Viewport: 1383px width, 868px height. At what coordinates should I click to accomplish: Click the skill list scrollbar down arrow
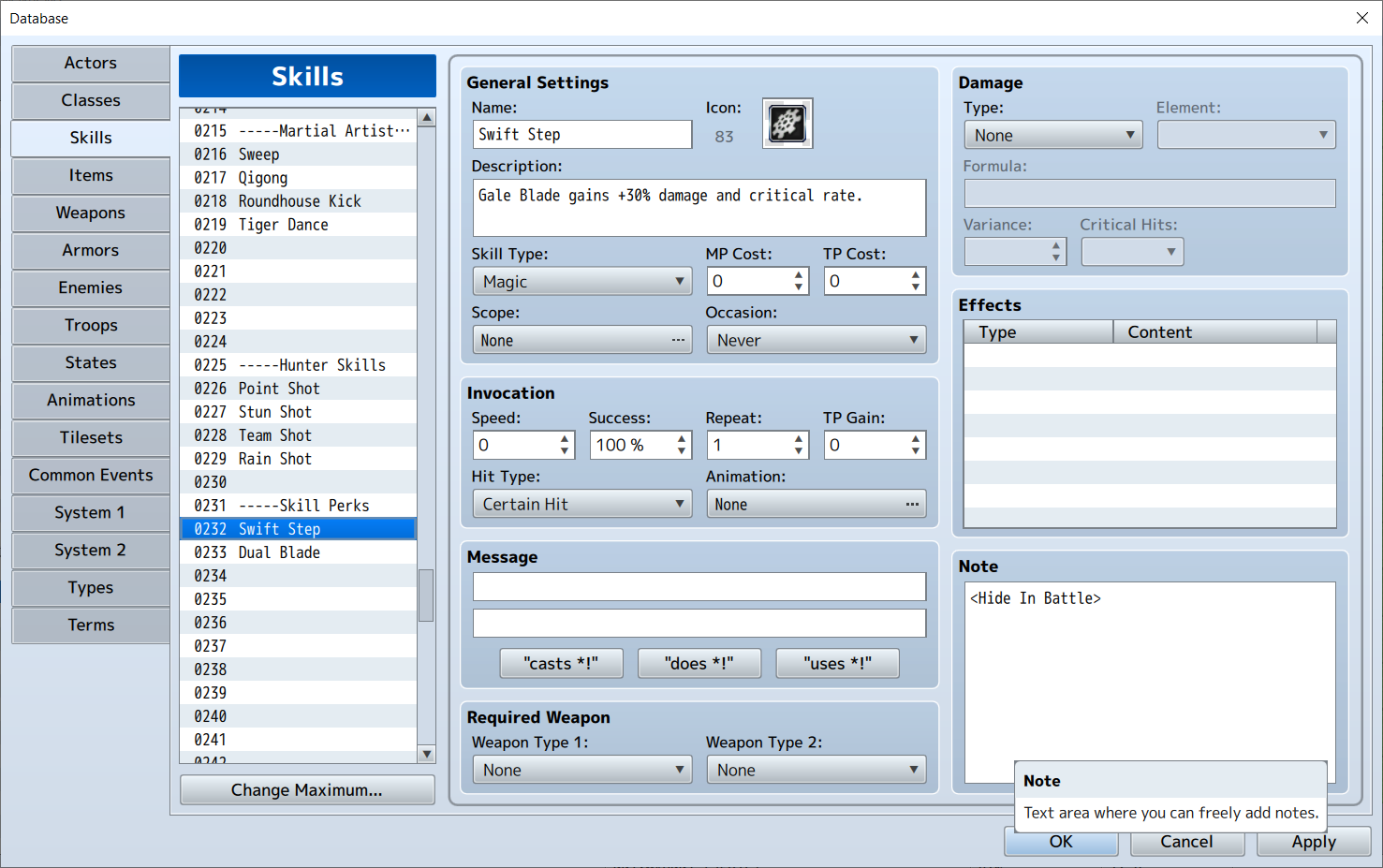coord(427,754)
